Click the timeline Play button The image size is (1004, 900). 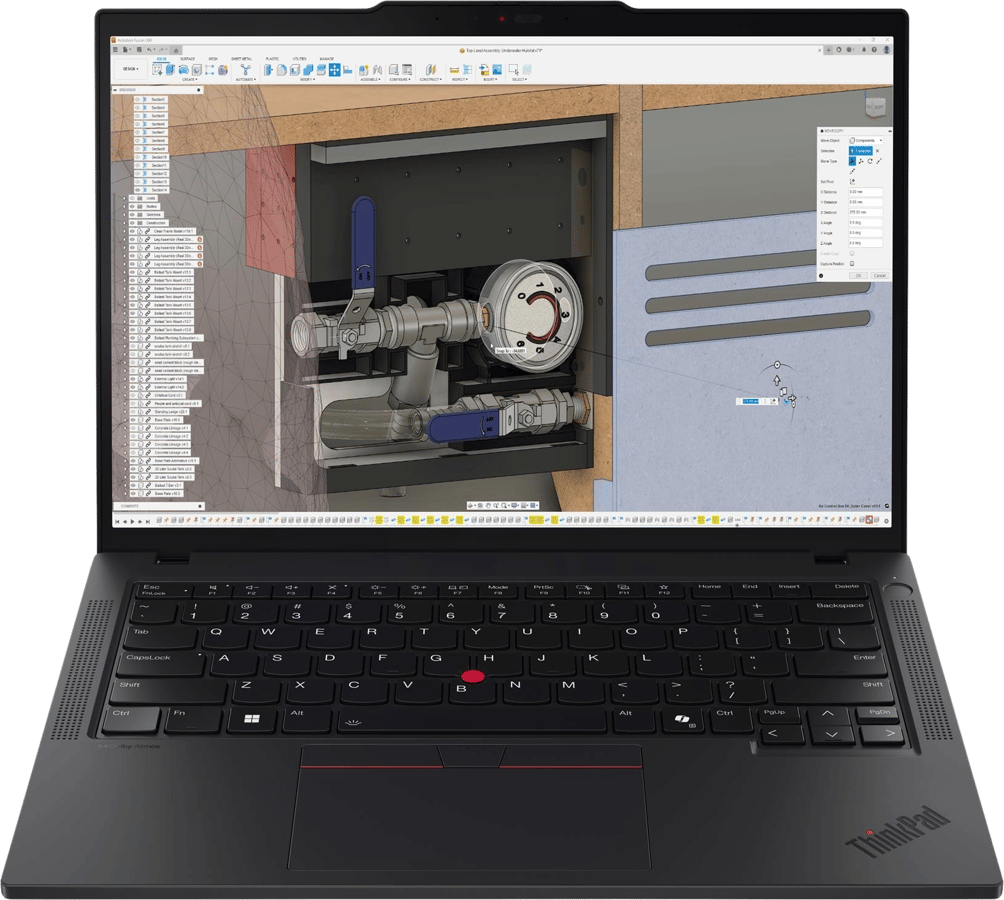pyautogui.click(x=133, y=522)
